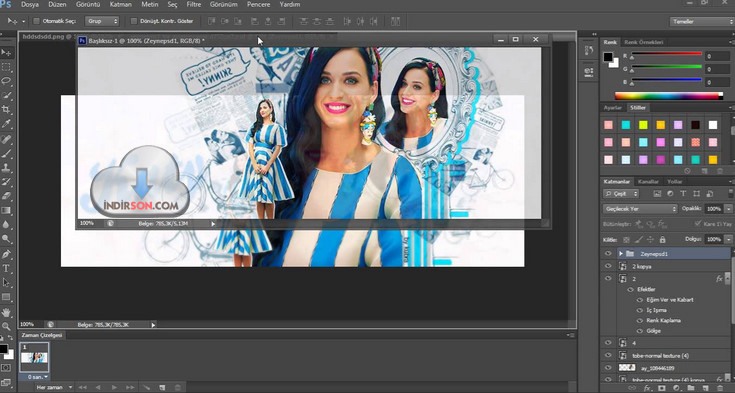The height and width of the screenshot is (393, 735).
Task: Enable the Otomatik Seç checkbox
Action: pos(36,21)
